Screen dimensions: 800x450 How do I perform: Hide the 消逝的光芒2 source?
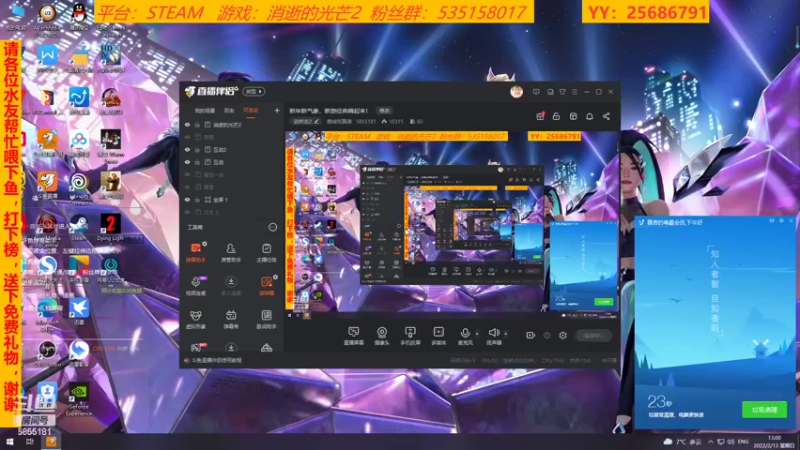click(x=187, y=124)
